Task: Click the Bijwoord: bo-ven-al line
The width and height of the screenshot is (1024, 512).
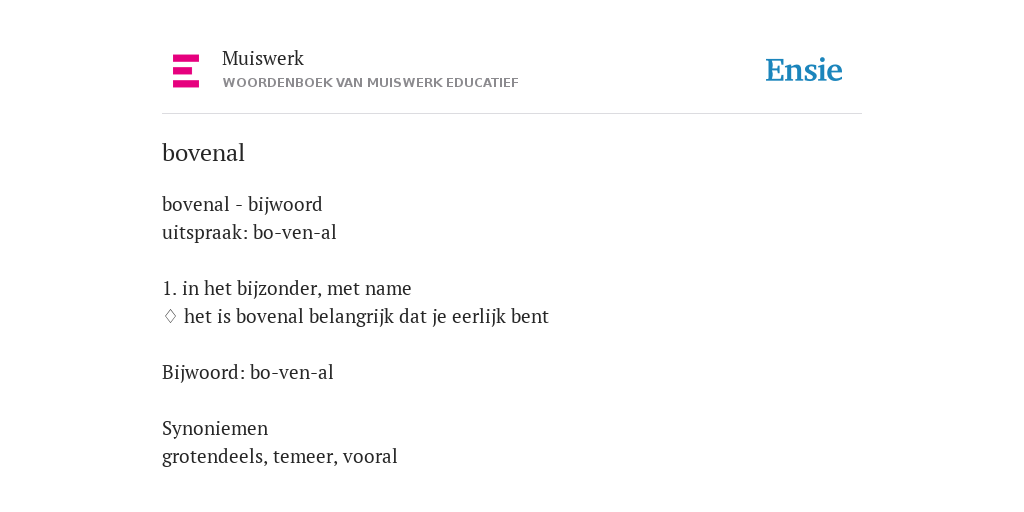Action: (248, 373)
